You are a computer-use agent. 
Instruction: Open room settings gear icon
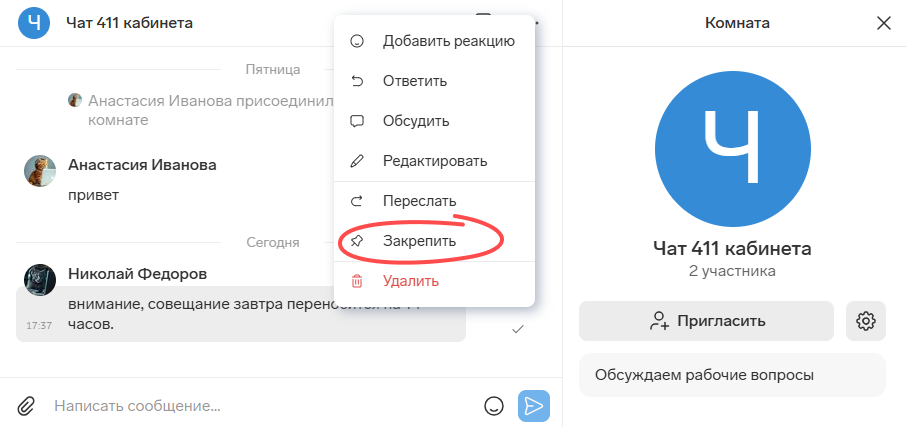(866, 321)
